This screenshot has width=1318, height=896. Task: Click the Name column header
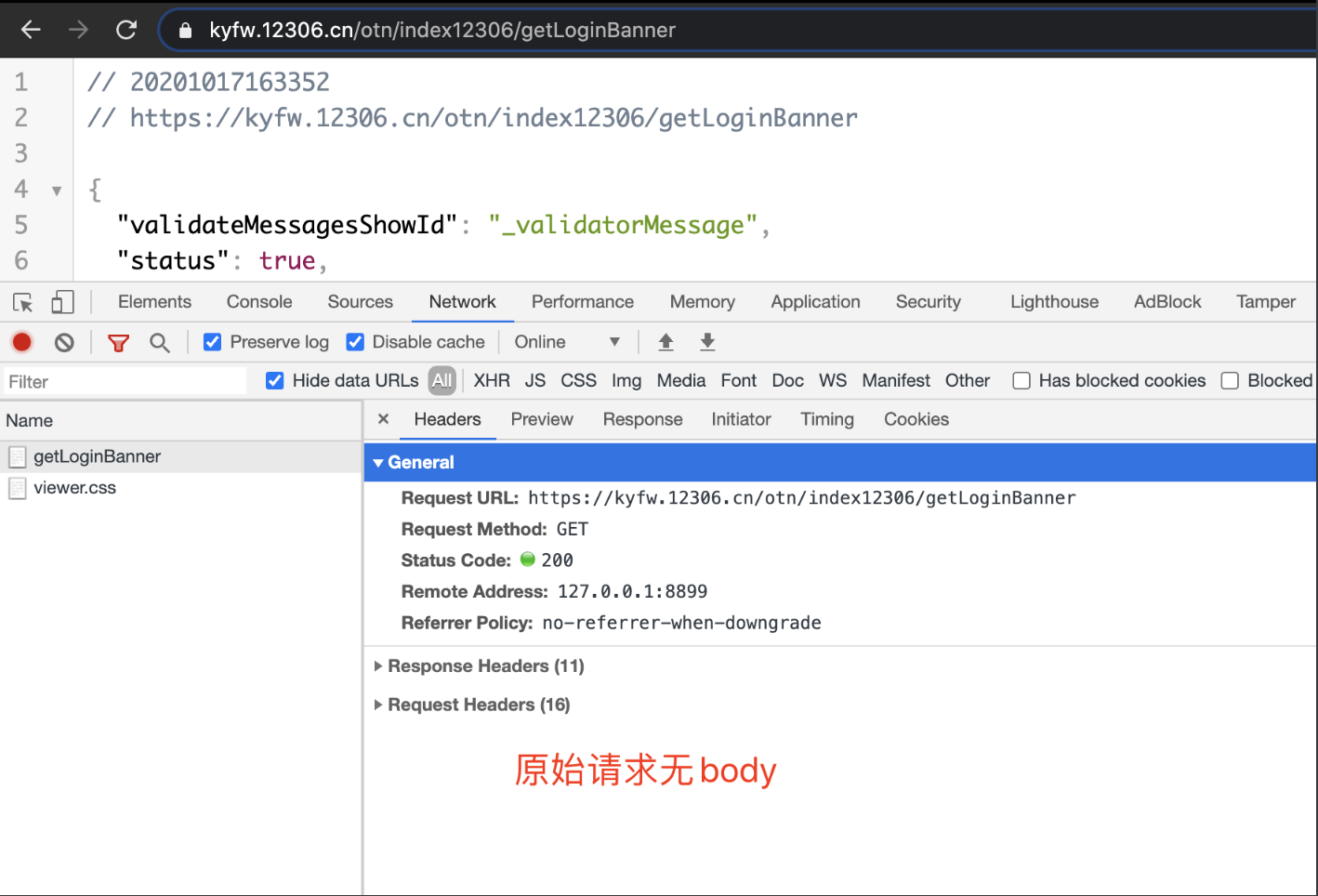point(180,420)
